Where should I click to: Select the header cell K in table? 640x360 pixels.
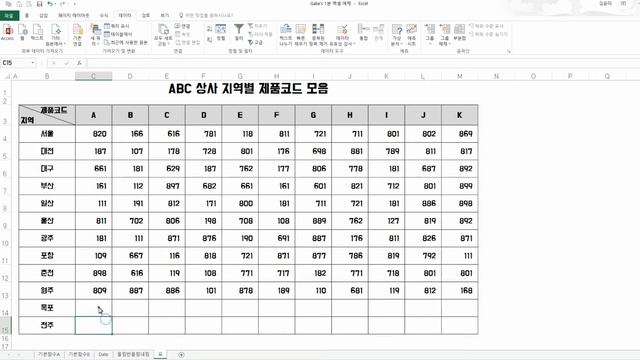pos(460,115)
